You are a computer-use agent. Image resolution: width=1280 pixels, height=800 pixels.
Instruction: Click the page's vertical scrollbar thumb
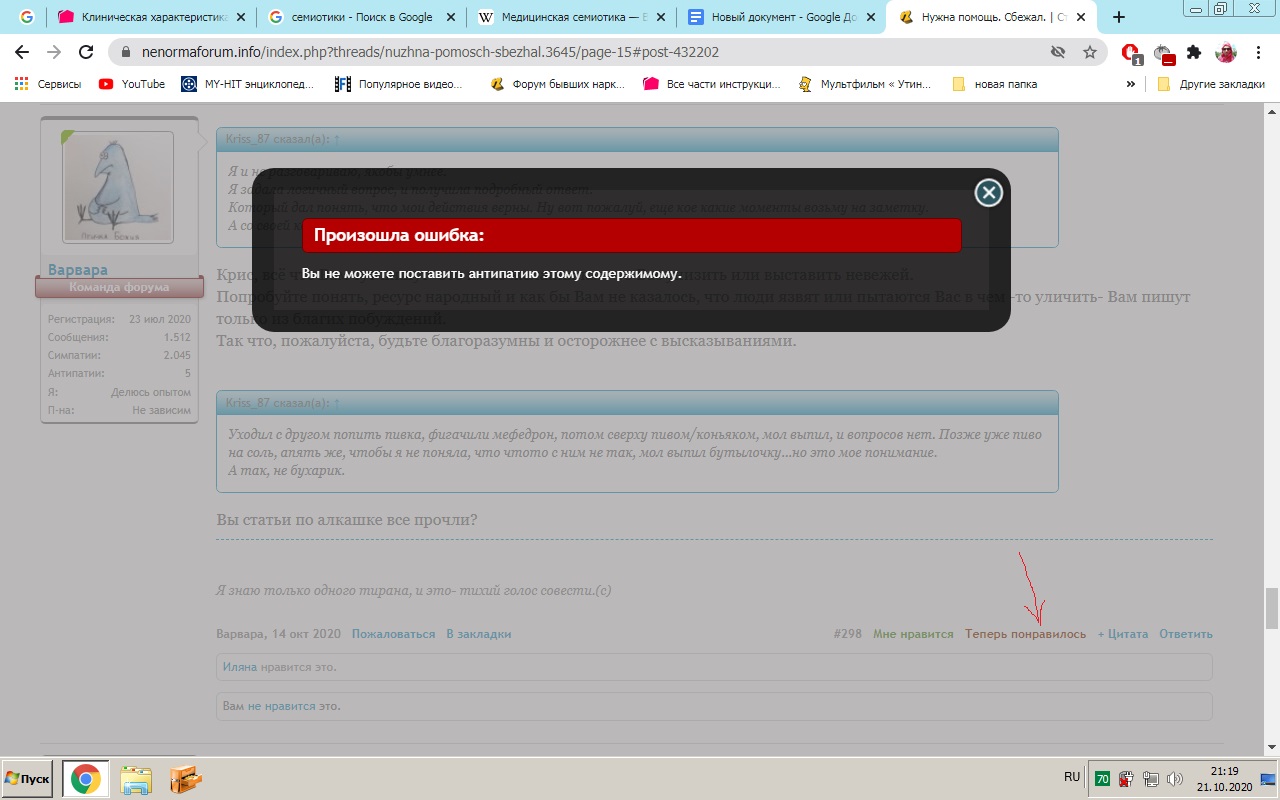(x=1271, y=608)
